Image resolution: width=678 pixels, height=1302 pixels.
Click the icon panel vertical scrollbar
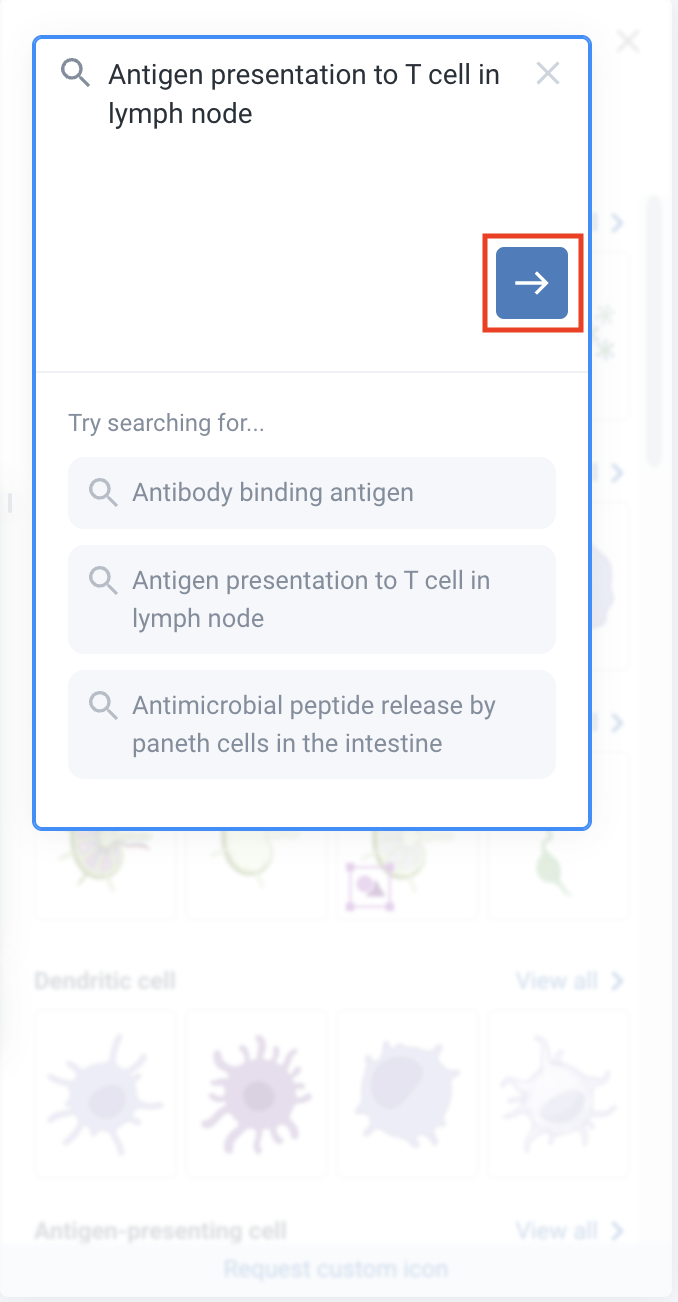(654, 330)
